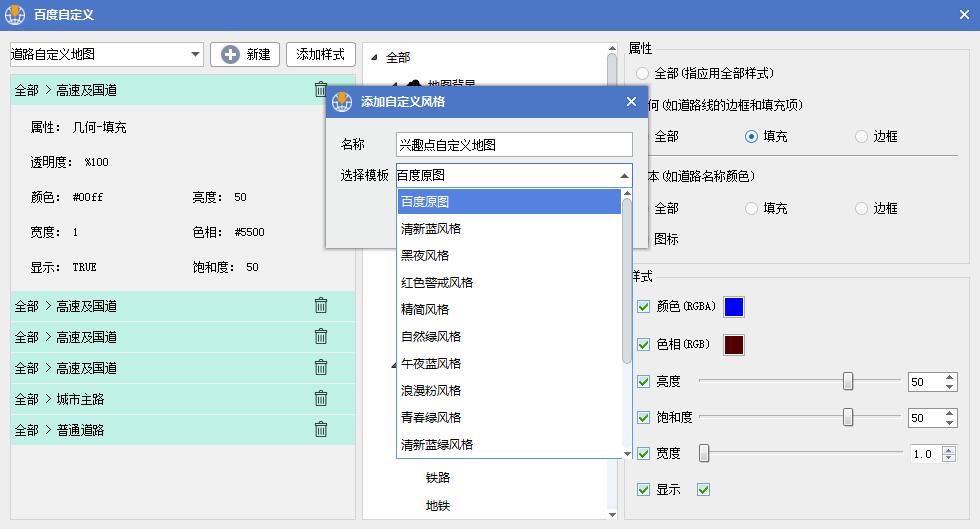Click the 亮度 slider handle
Screen dimensions: 980x529
click(x=848, y=381)
